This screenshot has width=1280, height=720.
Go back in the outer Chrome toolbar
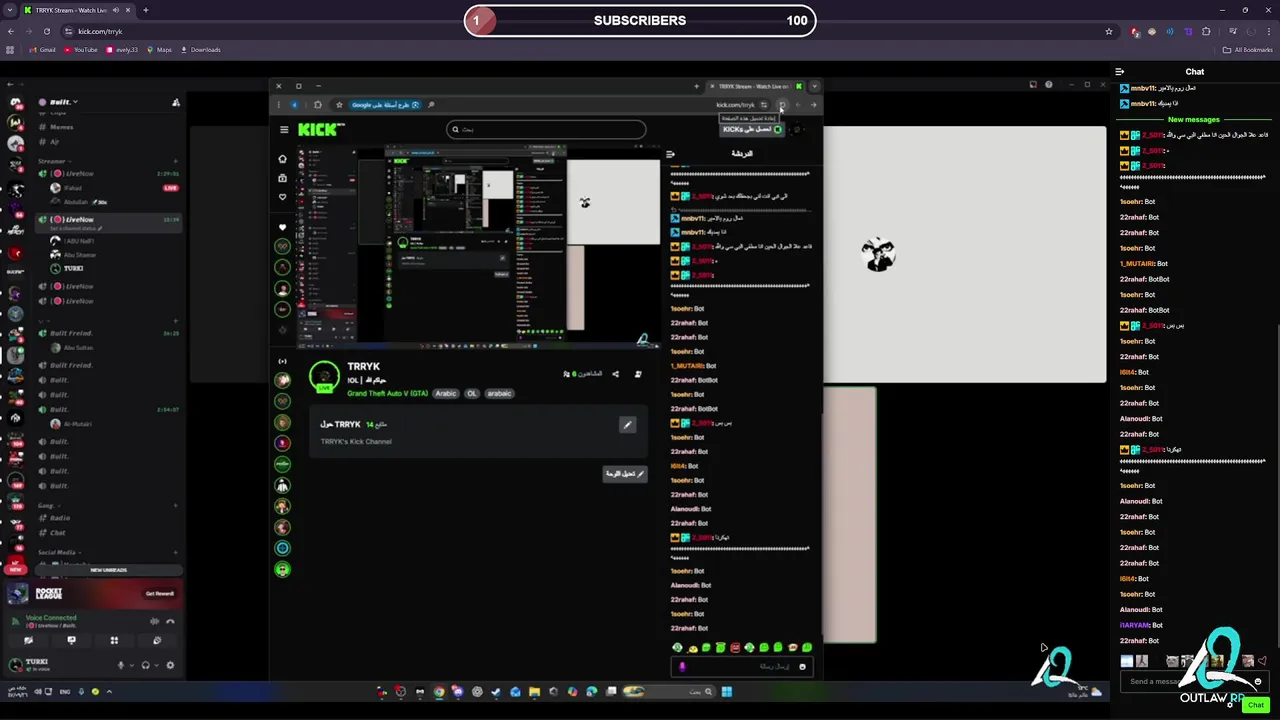(x=11, y=31)
